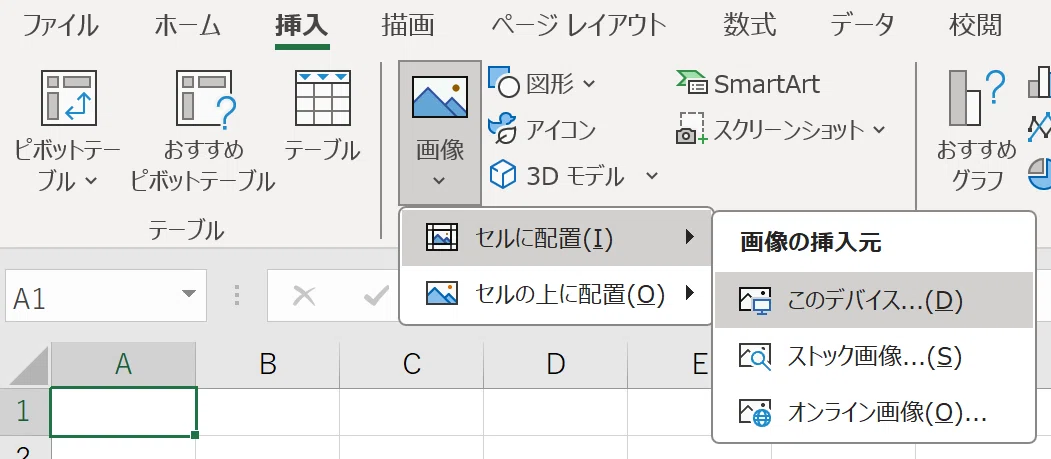Image resolution: width=1051 pixels, height=459 pixels.
Task: Insert a table with テーブル icon
Action: [x=323, y=98]
